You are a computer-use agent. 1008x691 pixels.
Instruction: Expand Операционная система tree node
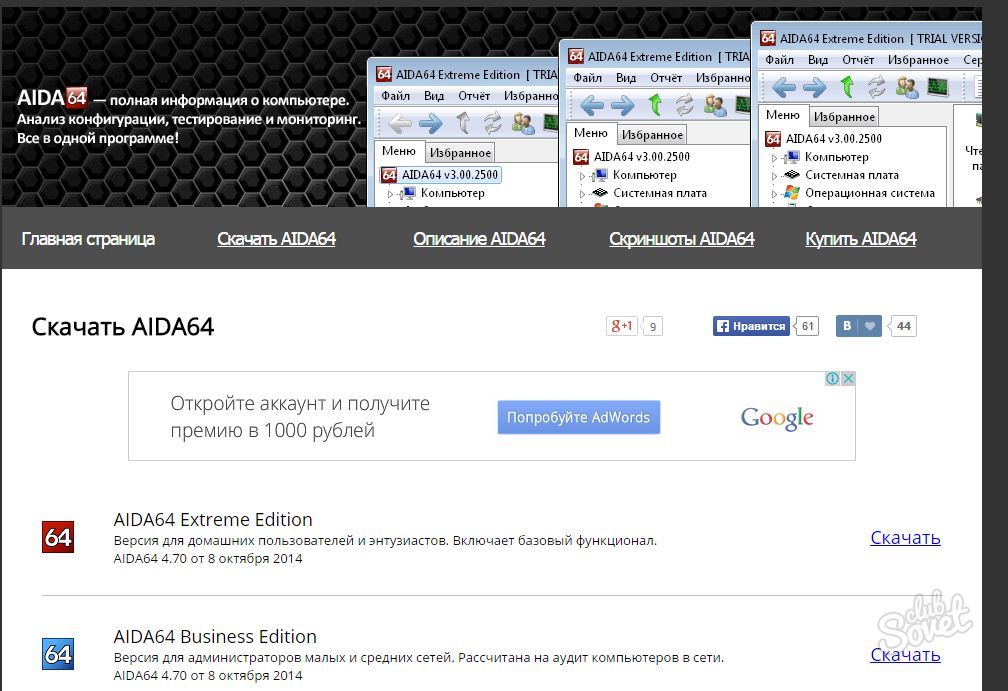click(x=774, y=193)
